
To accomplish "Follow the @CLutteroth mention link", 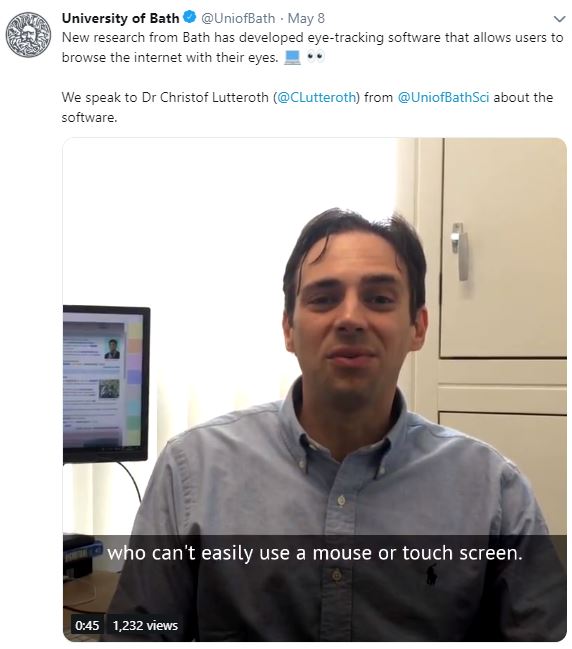I will point(316,97).
